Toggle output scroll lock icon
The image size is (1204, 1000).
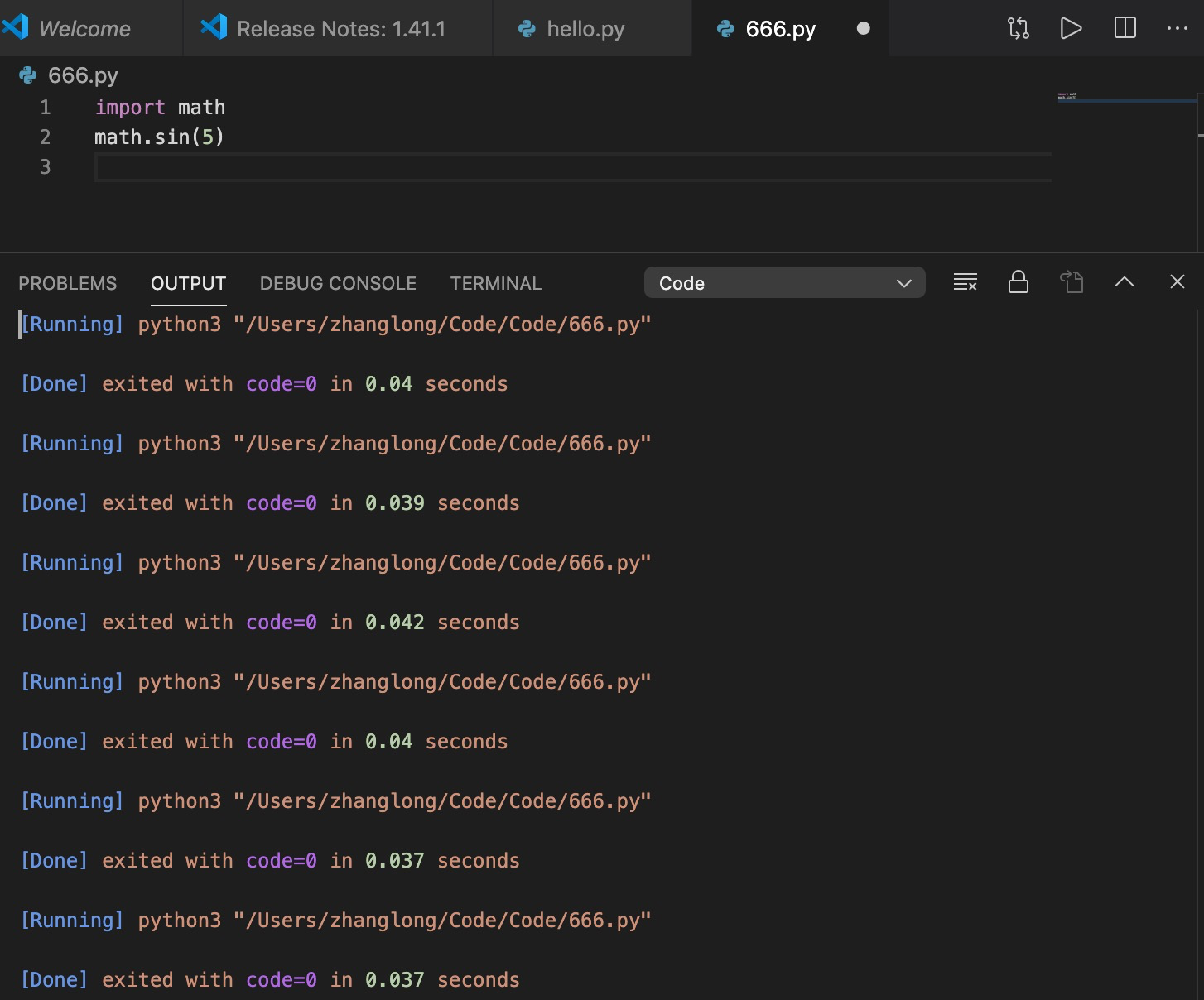click(1019, 282)
